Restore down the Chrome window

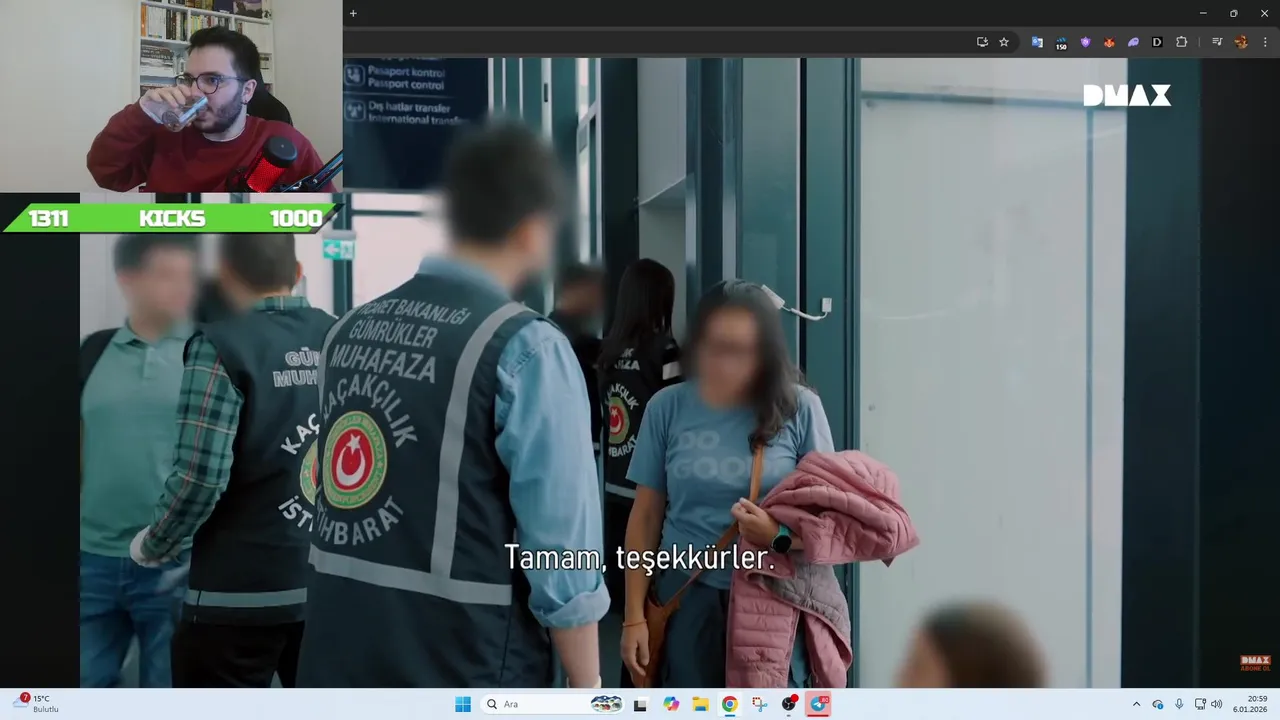[1233, 13]
